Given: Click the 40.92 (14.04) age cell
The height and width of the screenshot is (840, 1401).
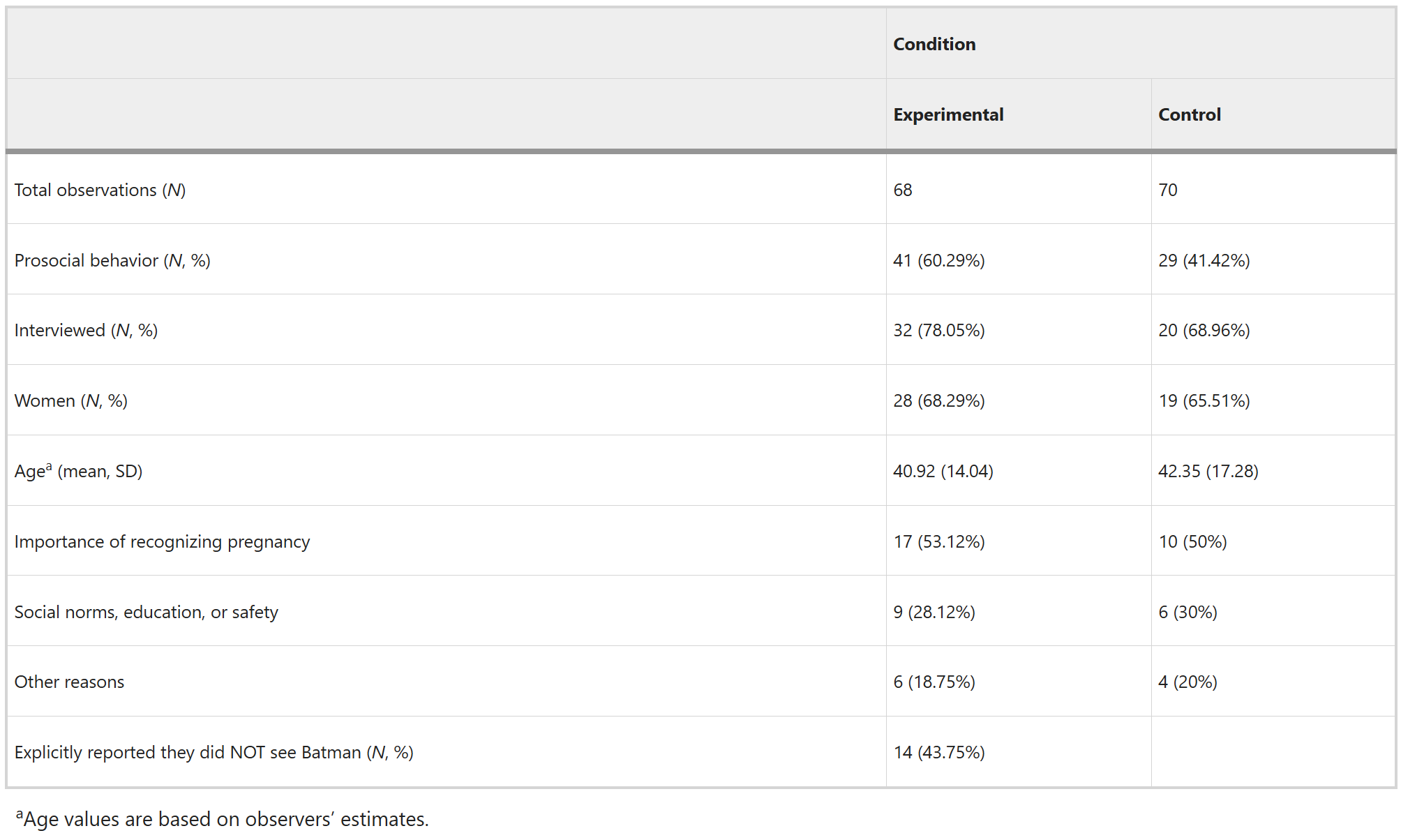Looking at the screenshot, I should [943, 471].
